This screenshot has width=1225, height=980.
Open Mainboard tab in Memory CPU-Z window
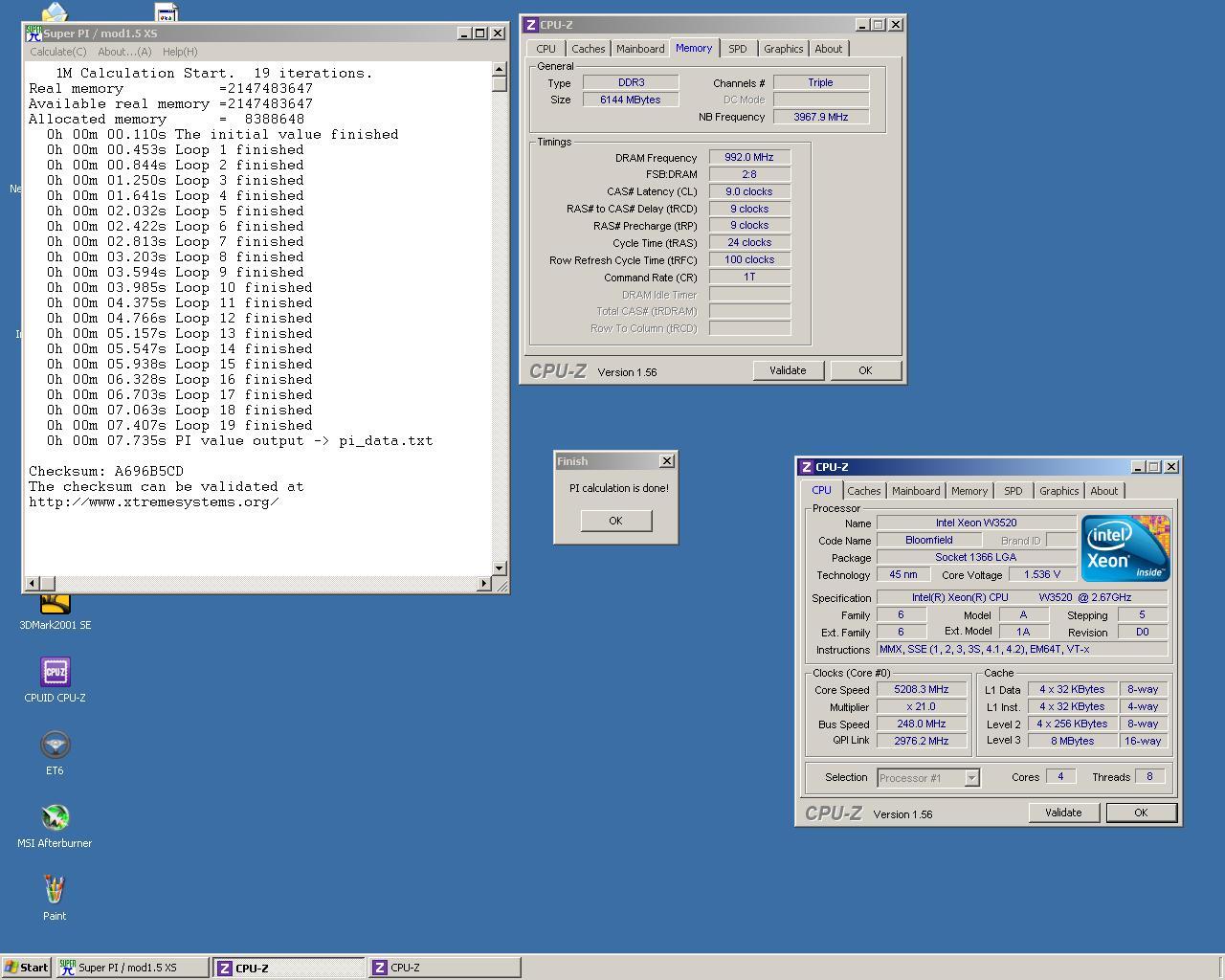tap(640, 49)
